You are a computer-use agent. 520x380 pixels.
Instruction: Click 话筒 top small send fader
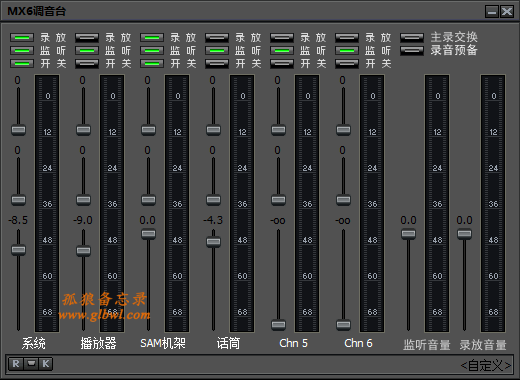click(213, 130)
